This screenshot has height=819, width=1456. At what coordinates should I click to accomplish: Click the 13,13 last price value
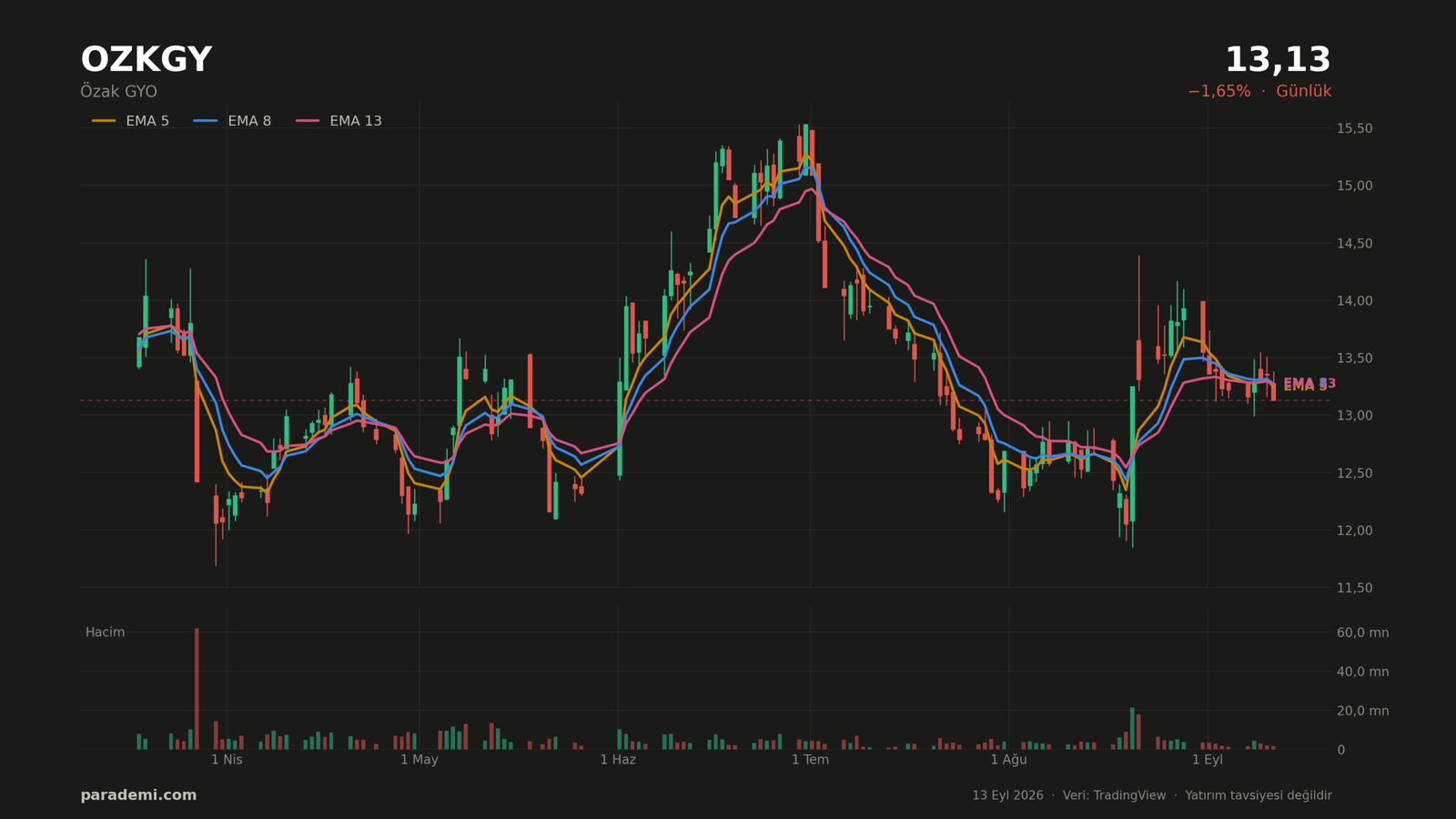click(1278, 60)
